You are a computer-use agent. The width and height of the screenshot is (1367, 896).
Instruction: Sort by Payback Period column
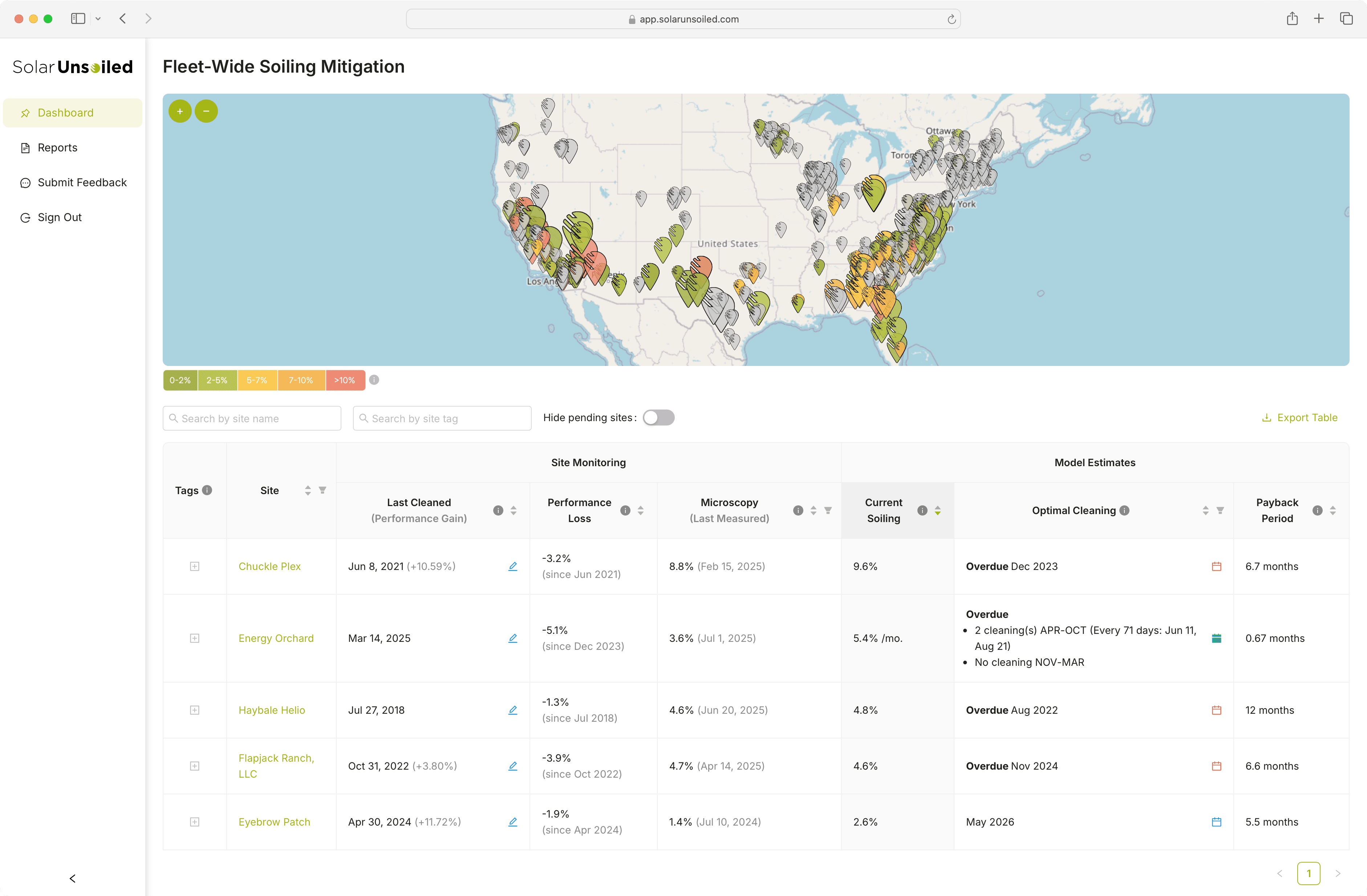tap(1332, 510)
